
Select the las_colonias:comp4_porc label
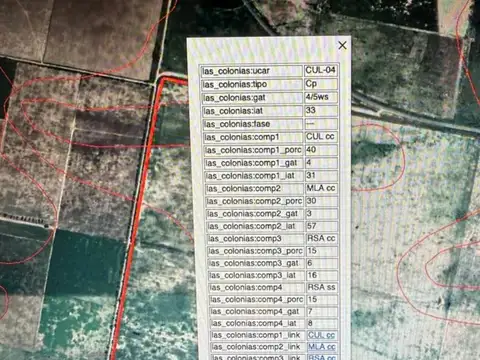[256, 299]
